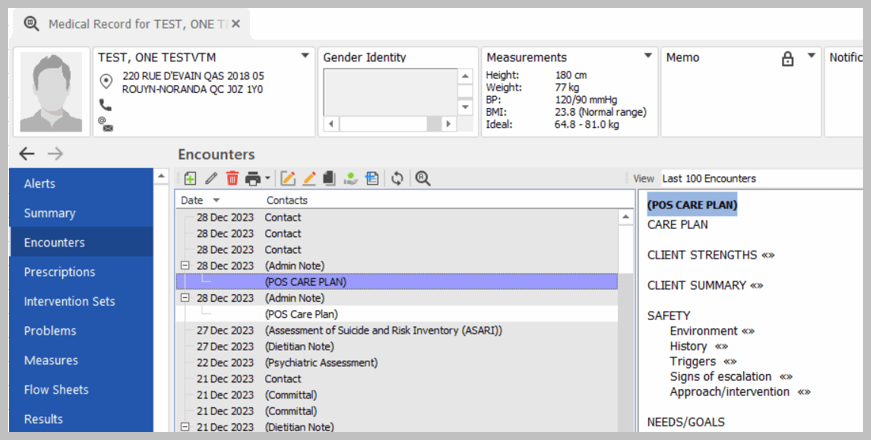Sort encounters by the Date column header
Screen dimensions: 871x440
(x=192, y=201)
